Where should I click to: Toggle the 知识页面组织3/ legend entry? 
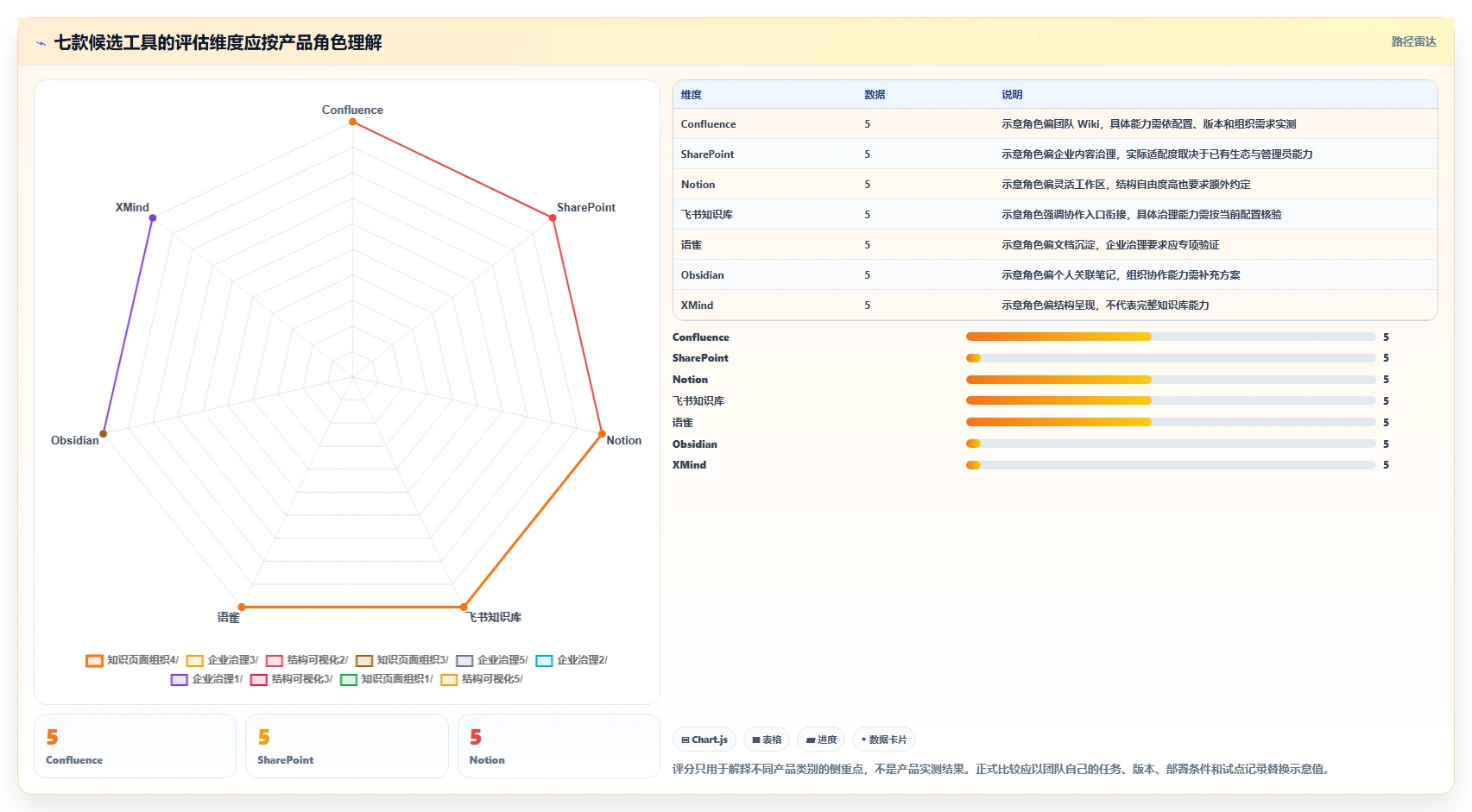click(402, 660)
